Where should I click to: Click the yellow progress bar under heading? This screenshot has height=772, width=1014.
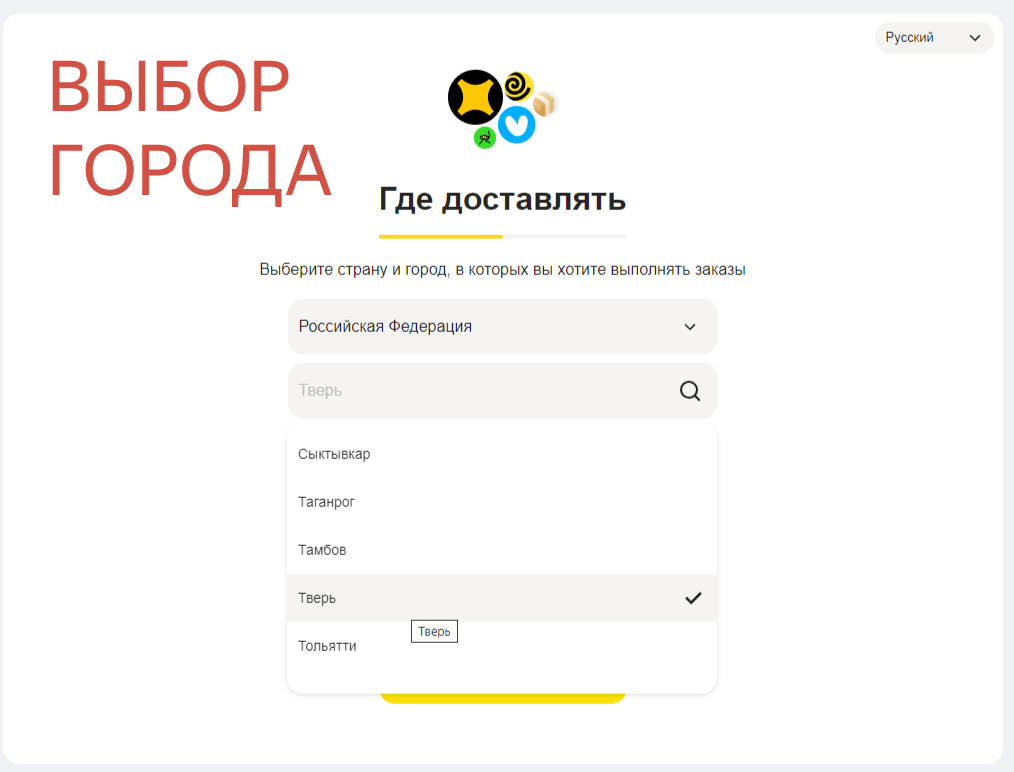click(x=441, y=237)
